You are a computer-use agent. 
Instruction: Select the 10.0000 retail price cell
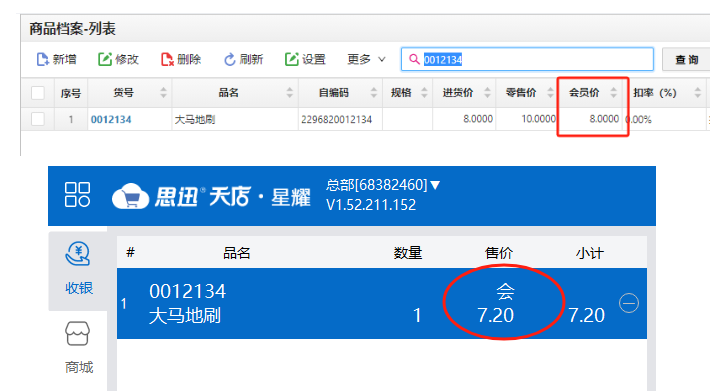(x=526, y=119)
